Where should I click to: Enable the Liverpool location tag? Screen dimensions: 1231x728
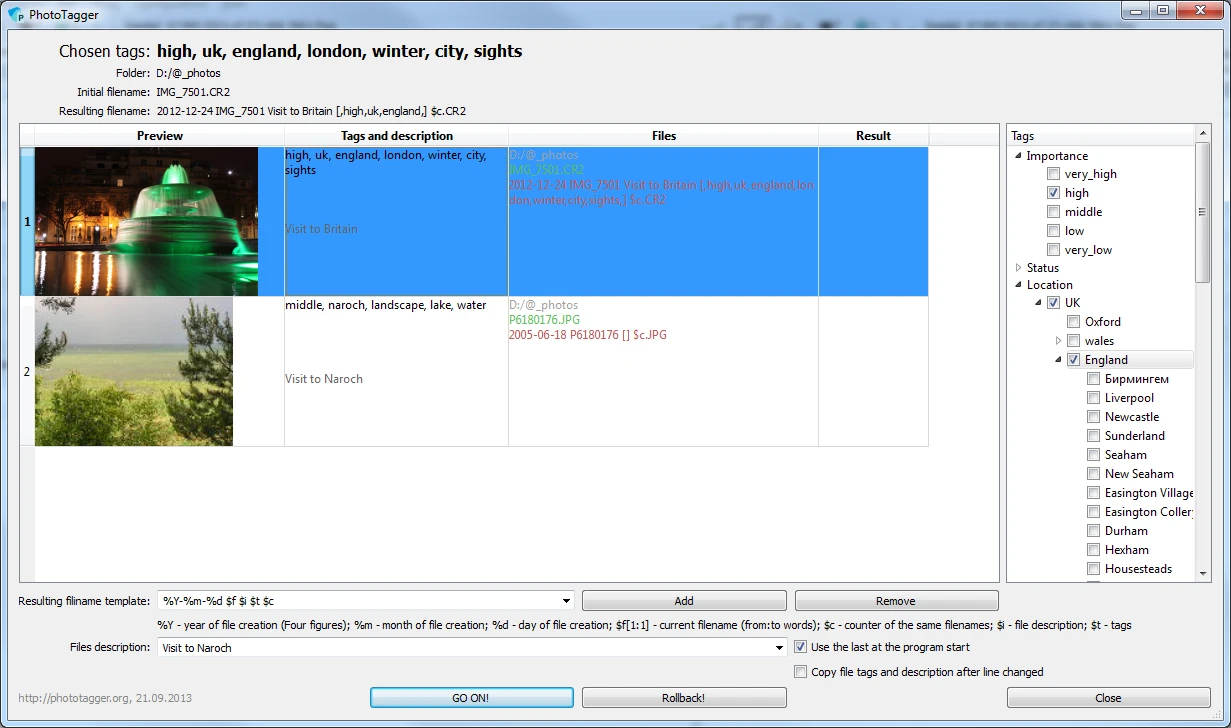pyautogui.click(x=1094, y=398)
